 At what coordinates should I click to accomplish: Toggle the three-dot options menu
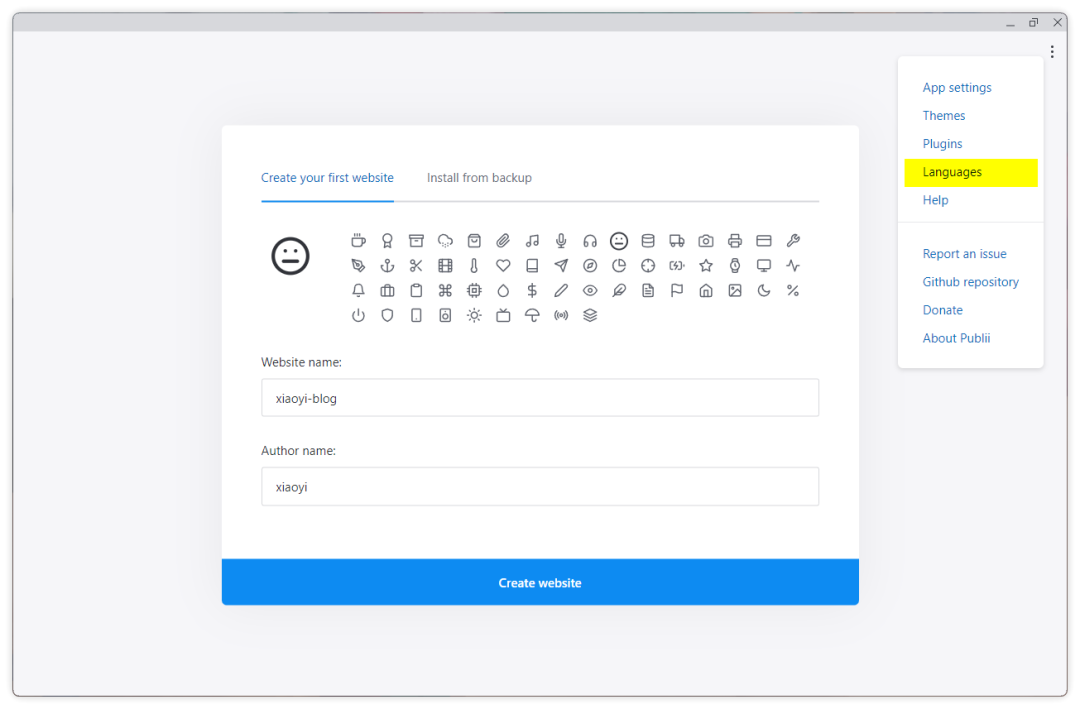coord(1052,52)
